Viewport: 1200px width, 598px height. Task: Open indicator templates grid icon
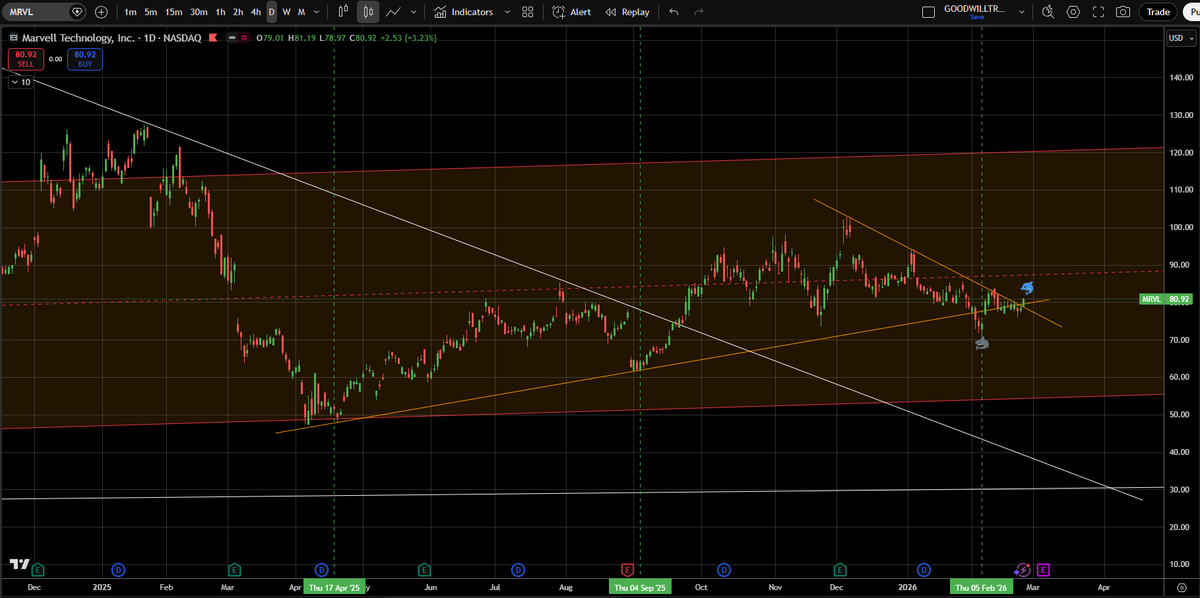tap(528, 12)
